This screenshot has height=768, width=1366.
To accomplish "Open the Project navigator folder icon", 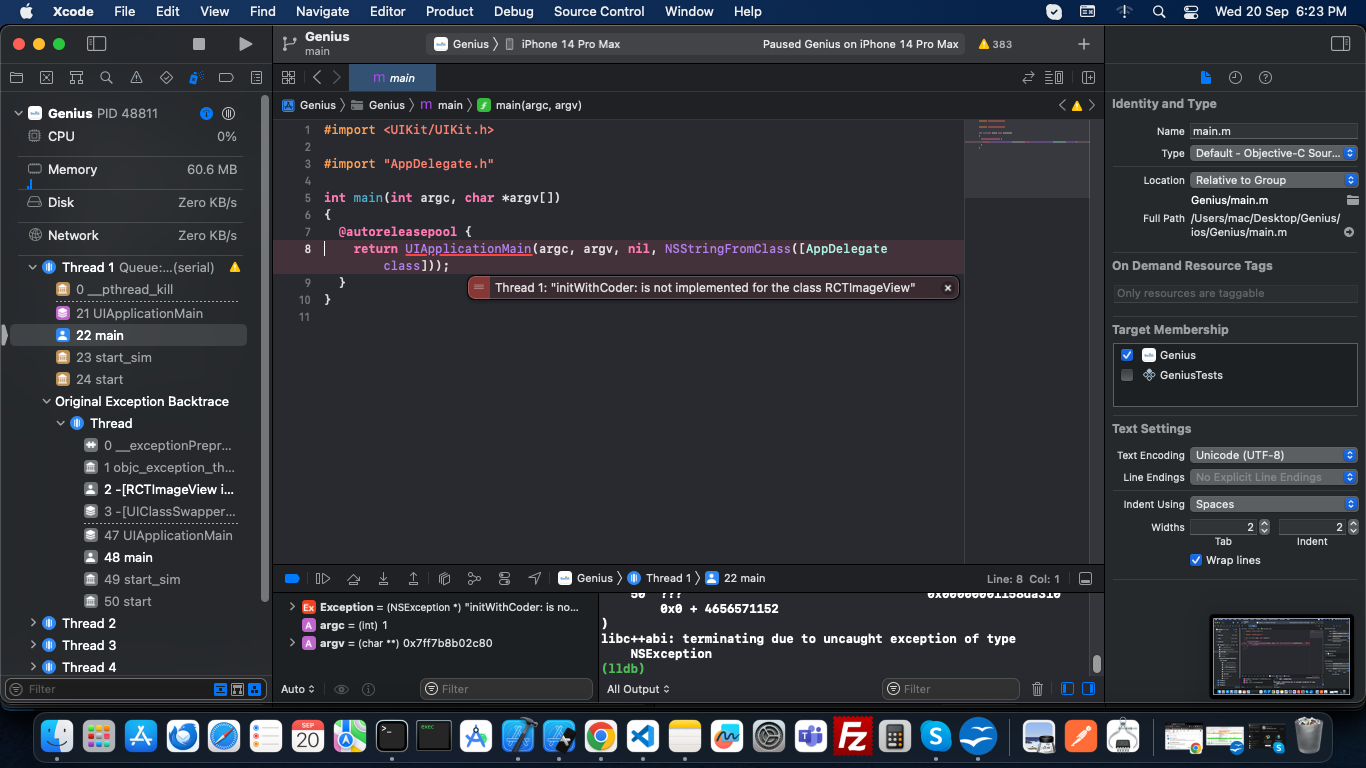I will click(x=16, y=77).
